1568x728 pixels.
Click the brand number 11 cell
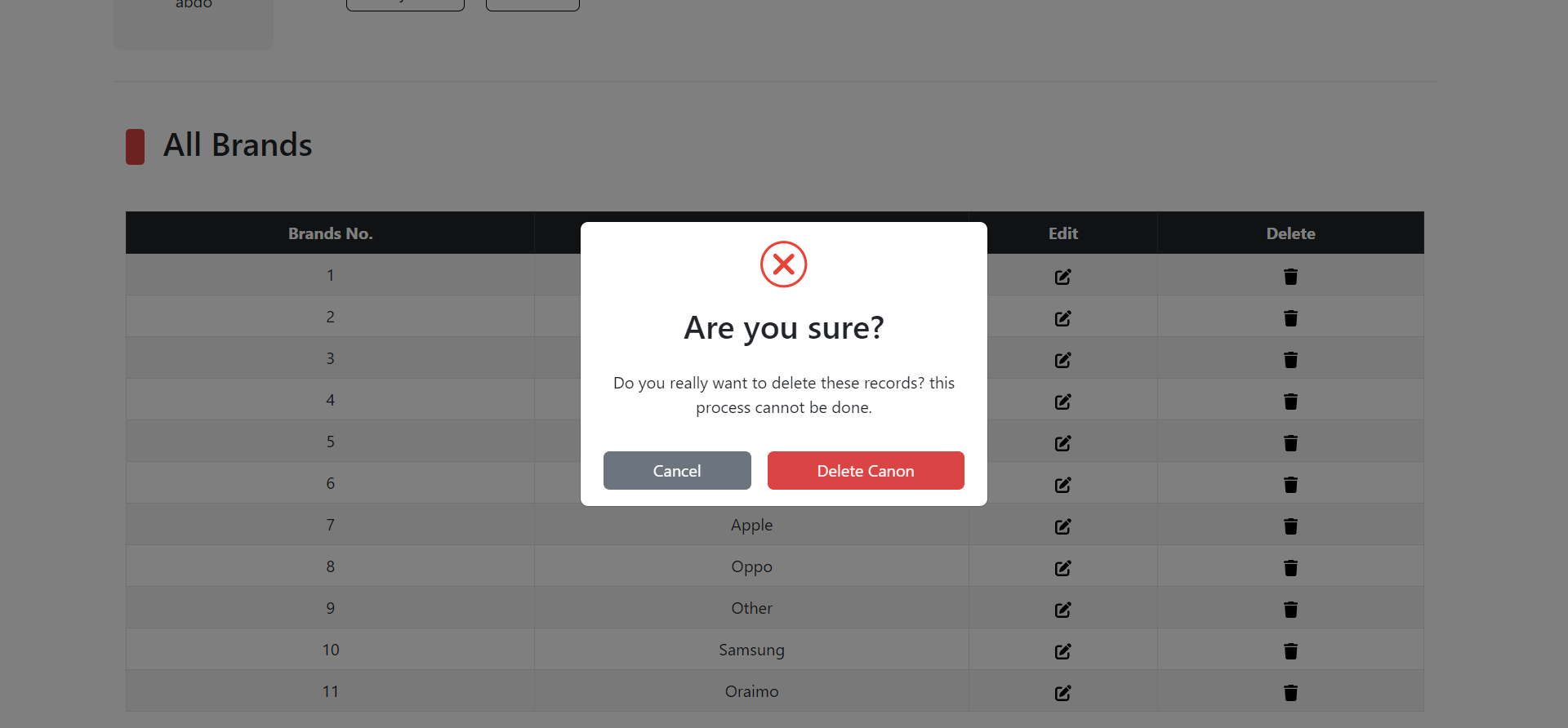point(330,691)
